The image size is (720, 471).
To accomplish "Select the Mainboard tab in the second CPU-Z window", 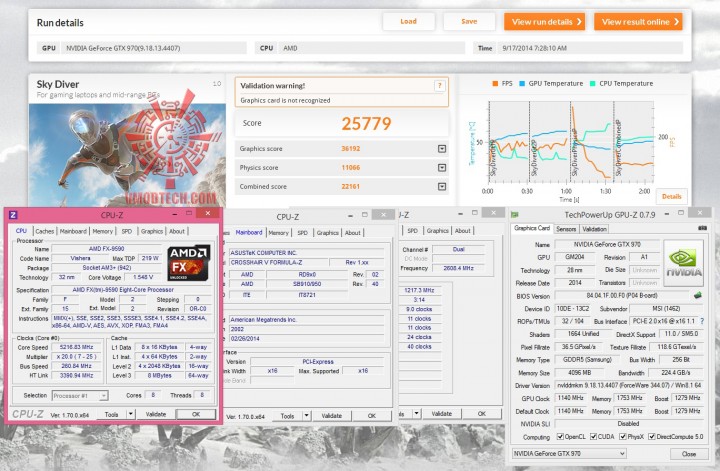I will pos(249,232).
